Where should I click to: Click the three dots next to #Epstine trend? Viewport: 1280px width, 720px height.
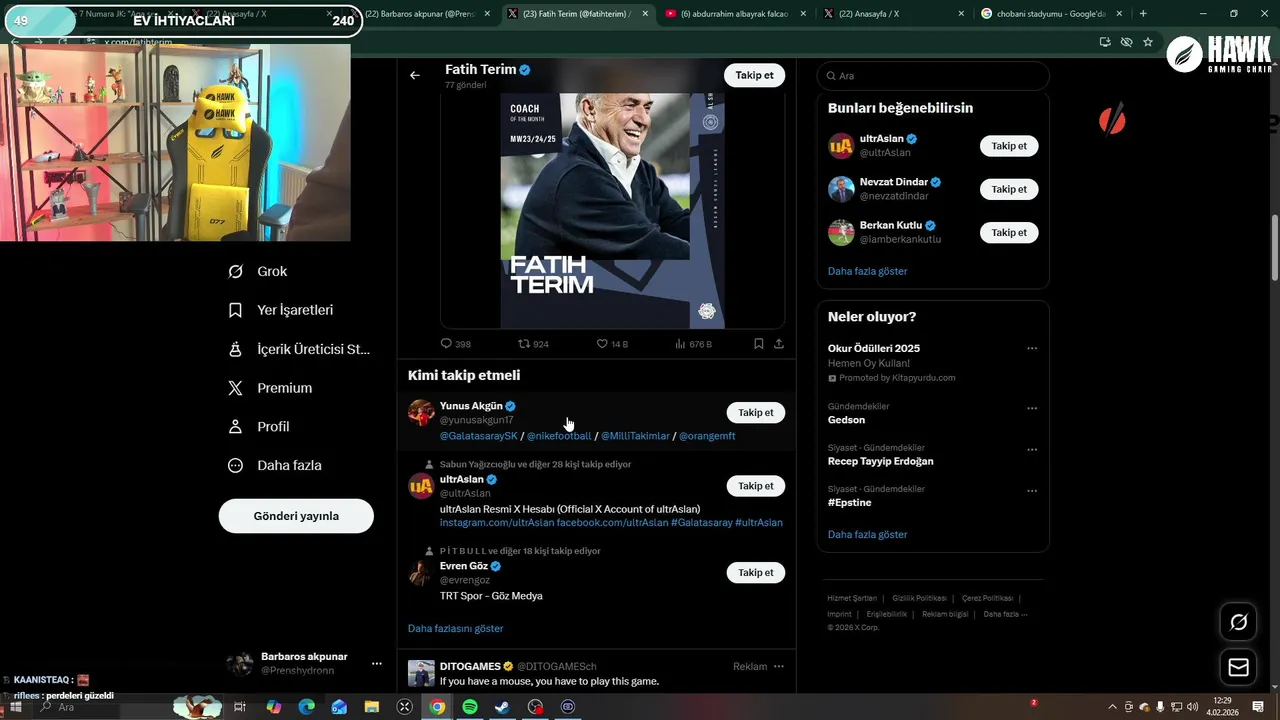(x=1032, y=491)
